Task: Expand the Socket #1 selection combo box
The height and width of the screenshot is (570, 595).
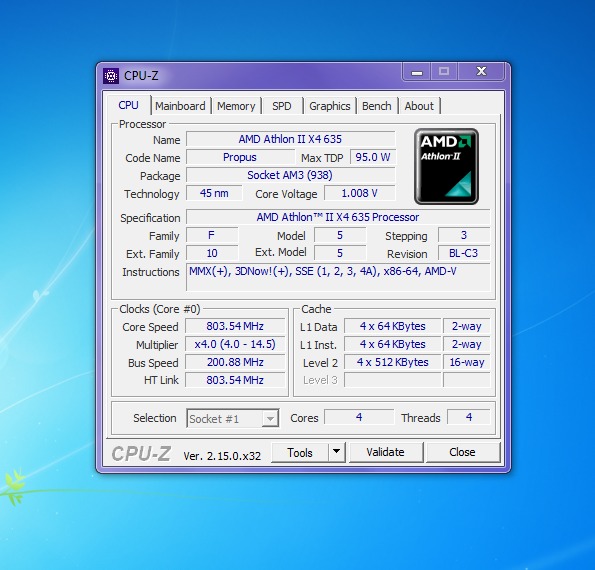Action: [x=233, y=418]
